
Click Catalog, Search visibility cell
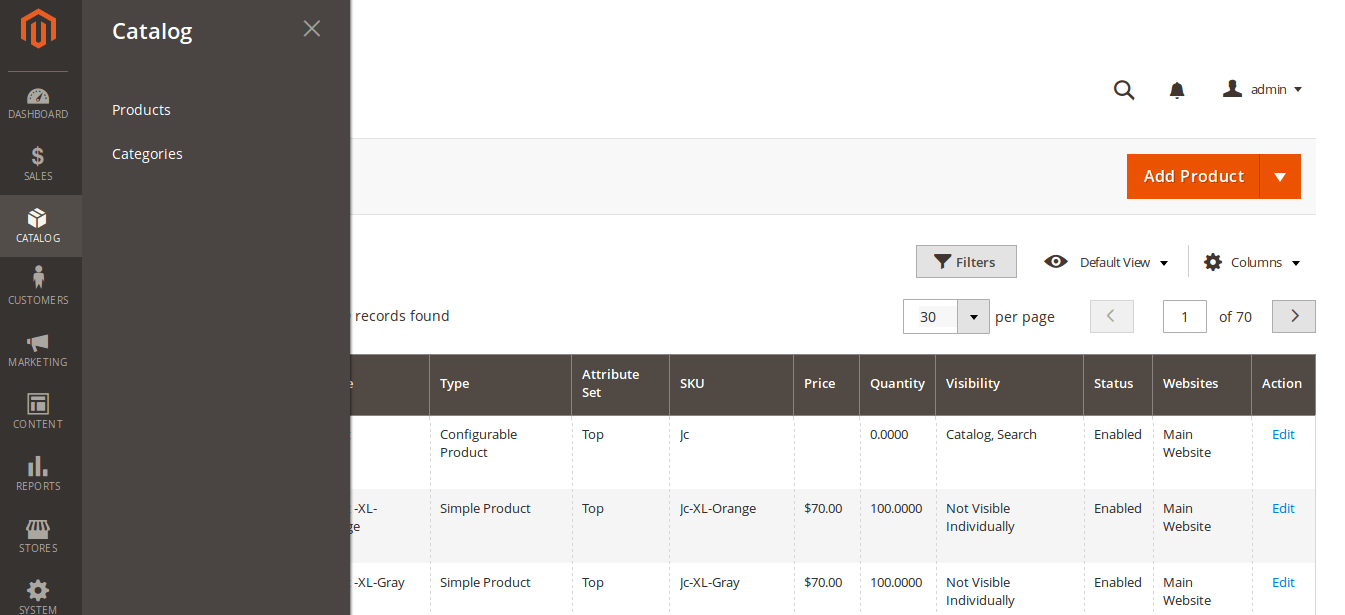coord(1009,452)
